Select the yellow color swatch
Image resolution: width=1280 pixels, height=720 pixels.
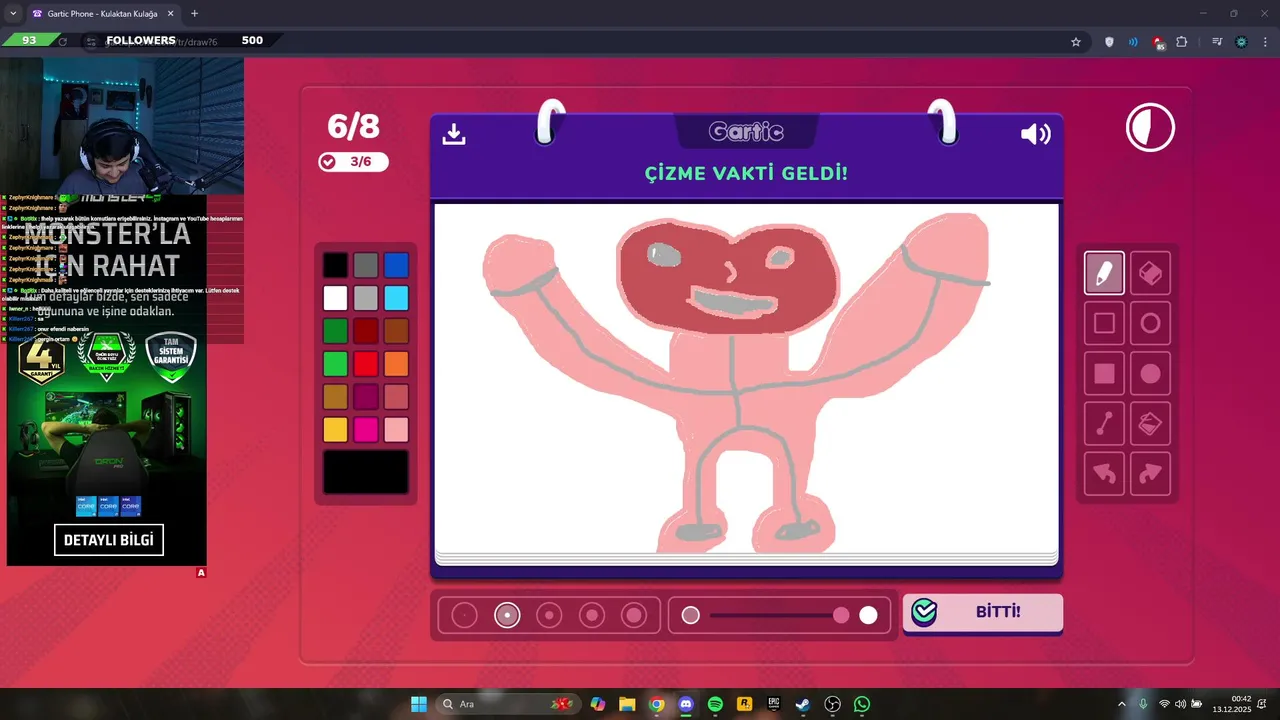click(335, 430)
